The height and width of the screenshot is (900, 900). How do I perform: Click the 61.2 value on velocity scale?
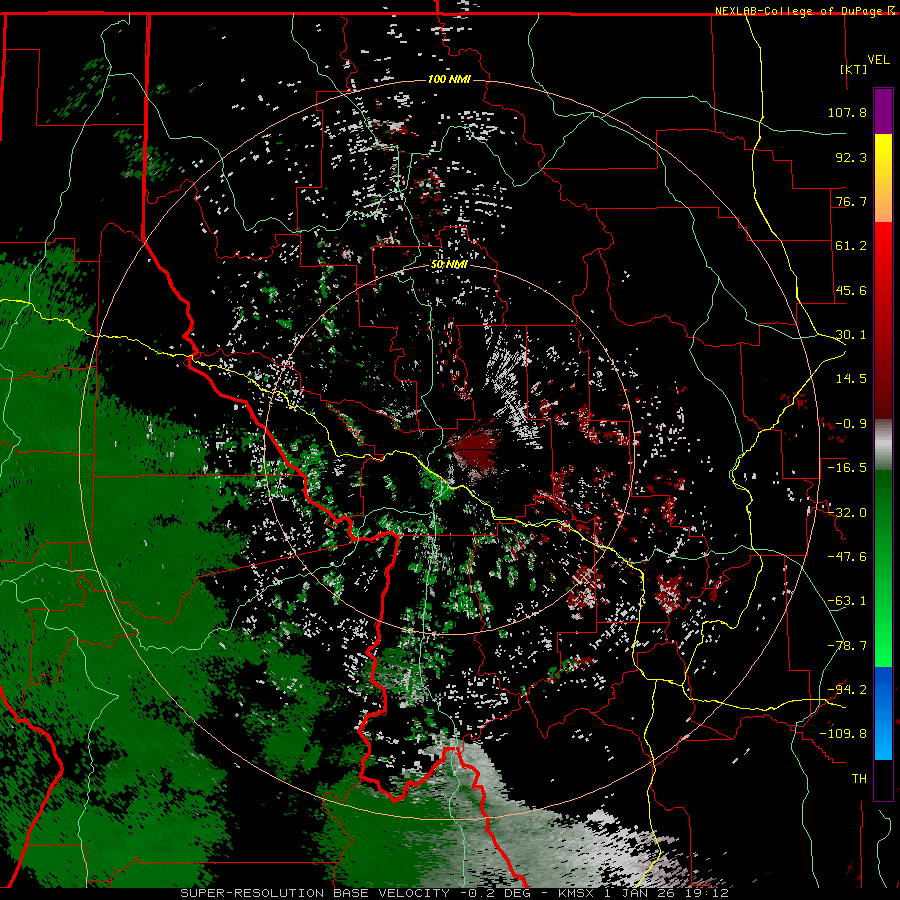[x=851, y=246]
